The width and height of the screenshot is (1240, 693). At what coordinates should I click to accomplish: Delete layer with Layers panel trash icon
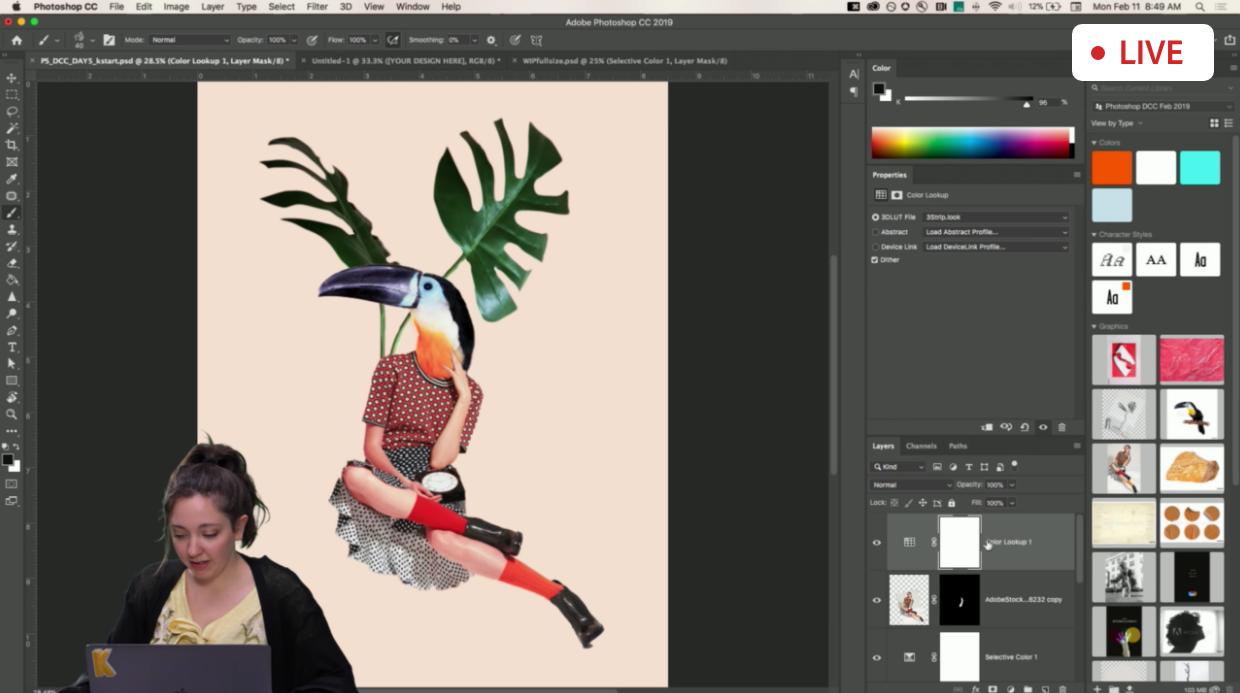(1062, 688)
